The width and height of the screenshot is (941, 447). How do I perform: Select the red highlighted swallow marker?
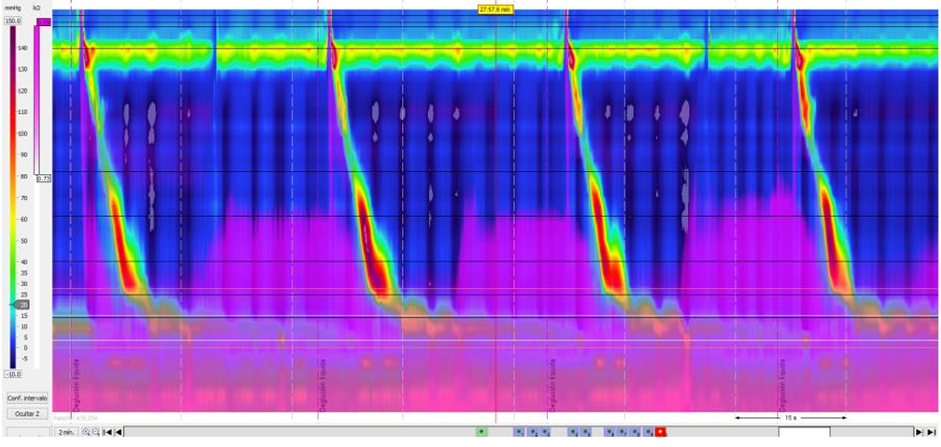(x=660, y=432)
